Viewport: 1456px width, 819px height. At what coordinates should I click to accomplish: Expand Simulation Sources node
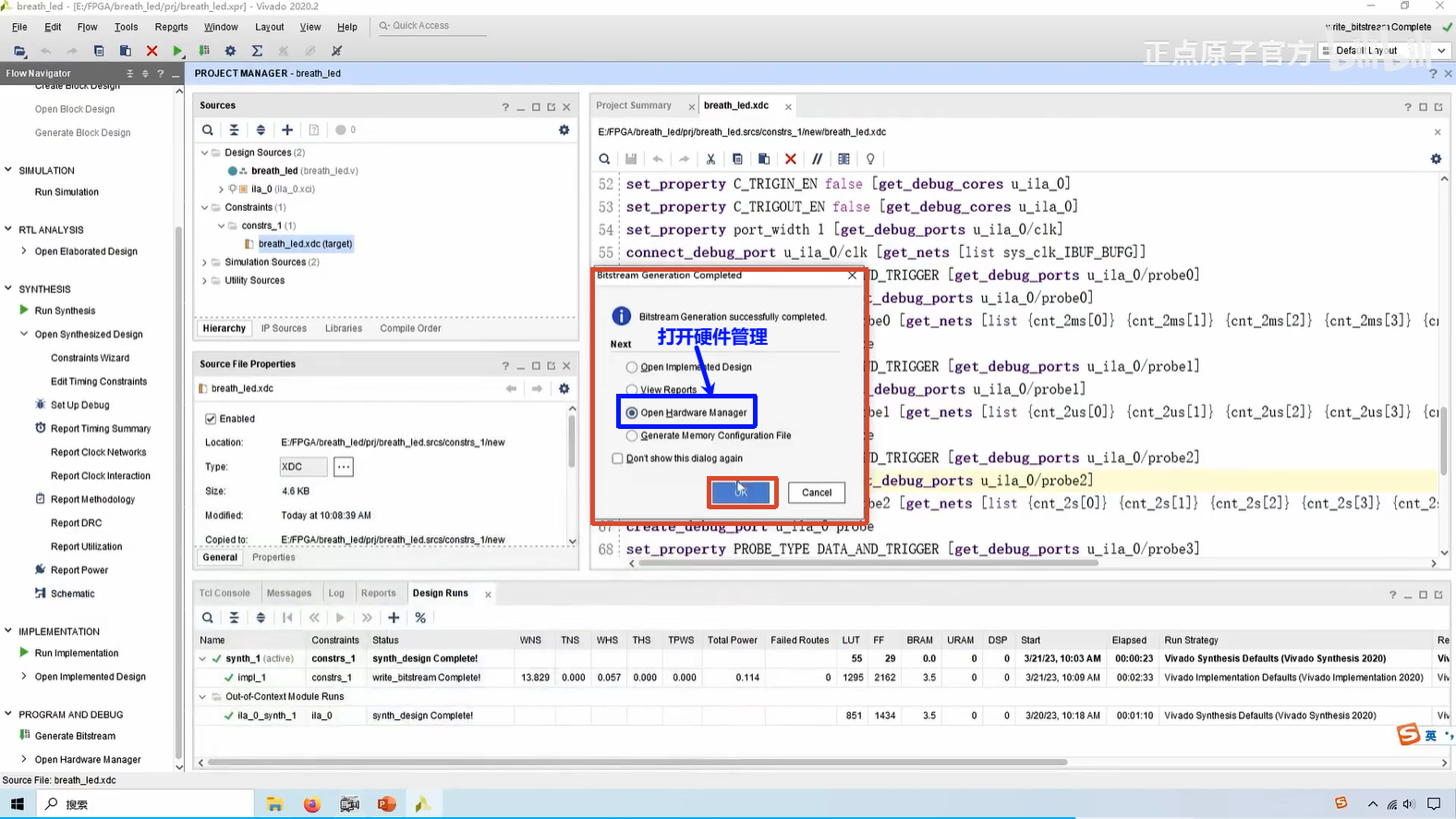pyautogui.click(x=205, y=263)
